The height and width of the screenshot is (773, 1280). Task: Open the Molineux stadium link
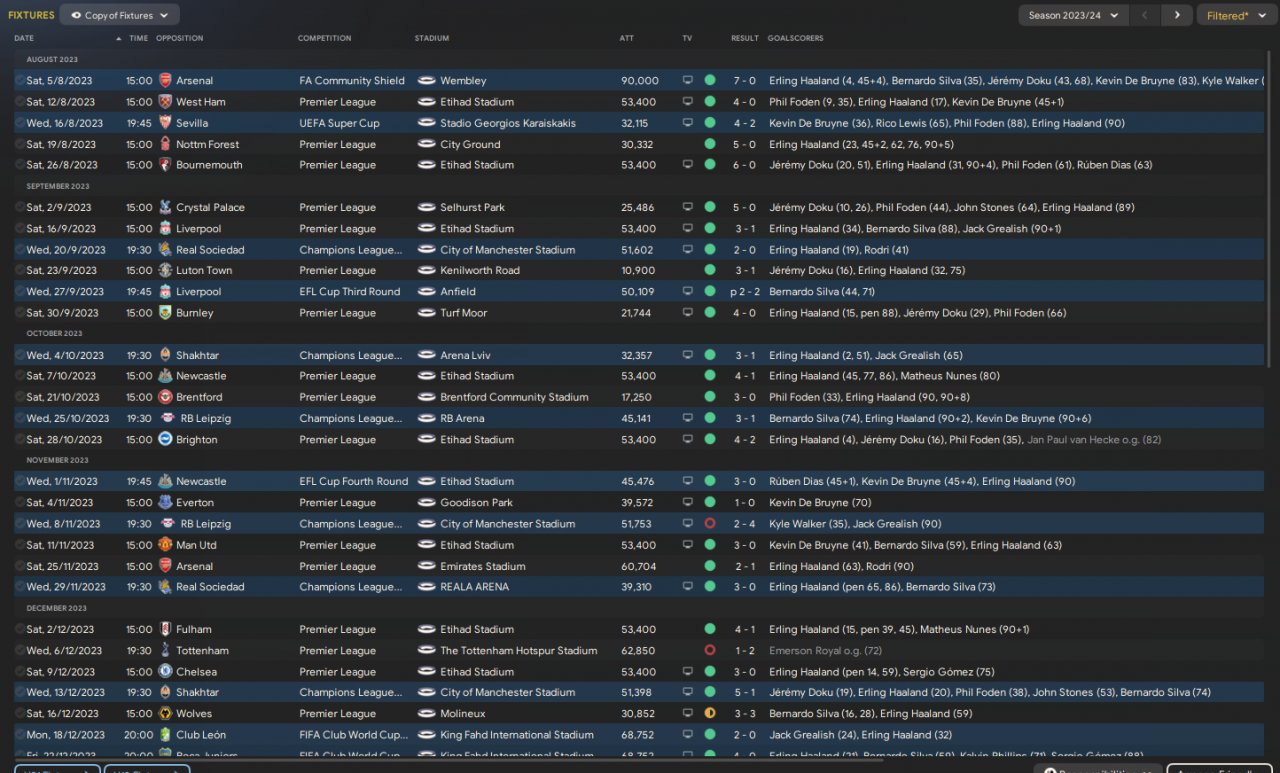[463, 714]
